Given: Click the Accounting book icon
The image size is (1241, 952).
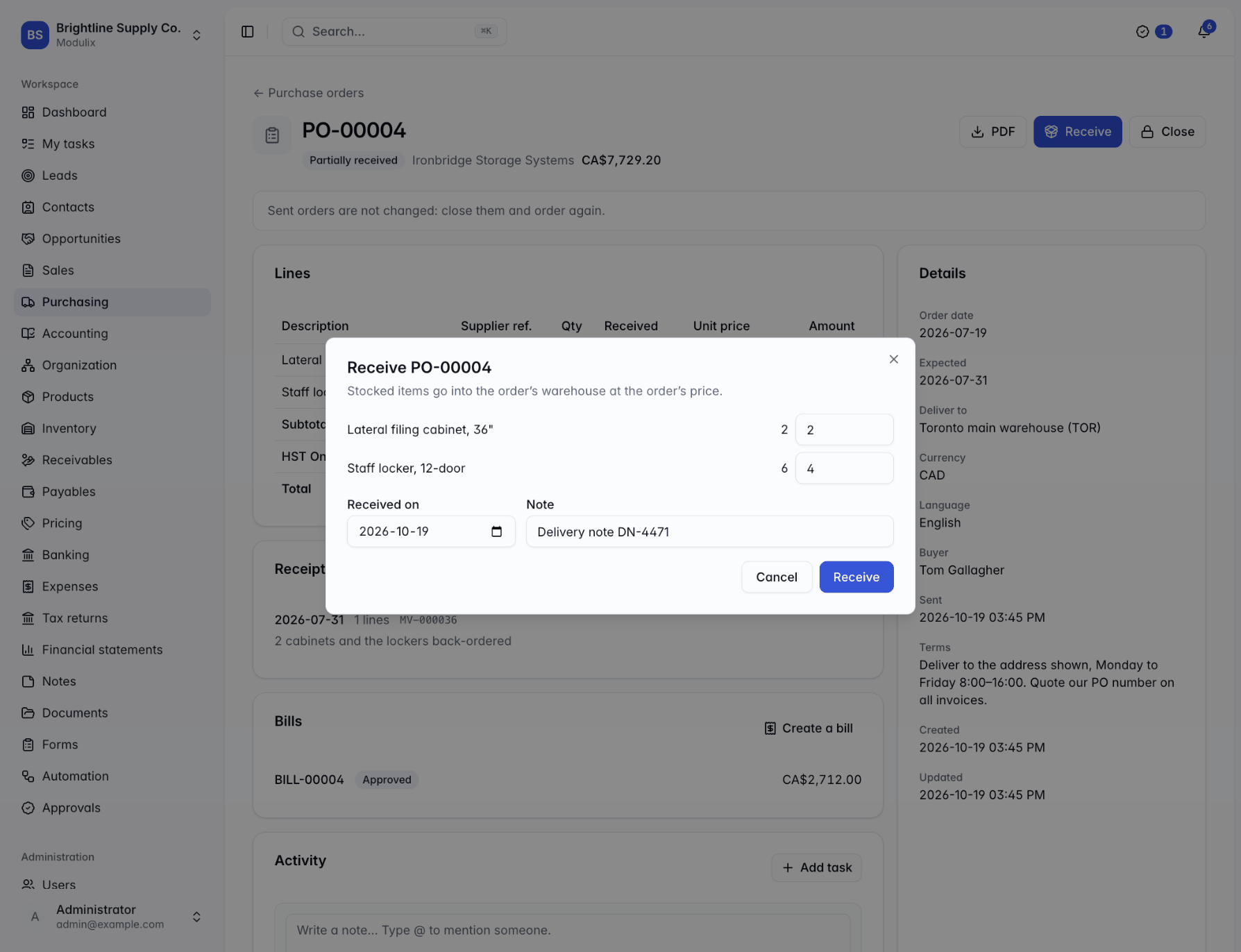Looking at the screenshot, I should point(28,334).
